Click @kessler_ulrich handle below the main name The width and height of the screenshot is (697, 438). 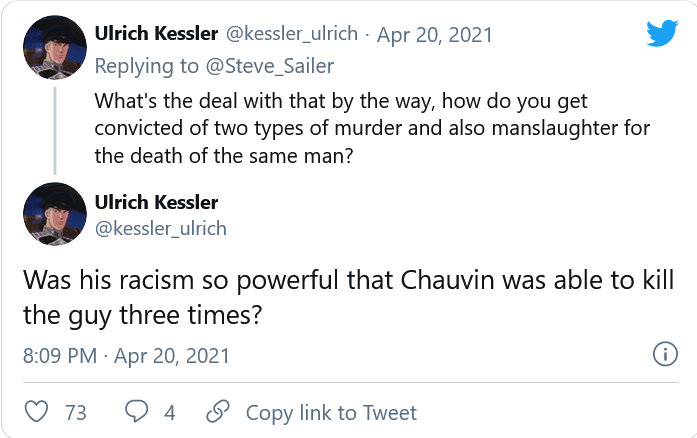159,228
